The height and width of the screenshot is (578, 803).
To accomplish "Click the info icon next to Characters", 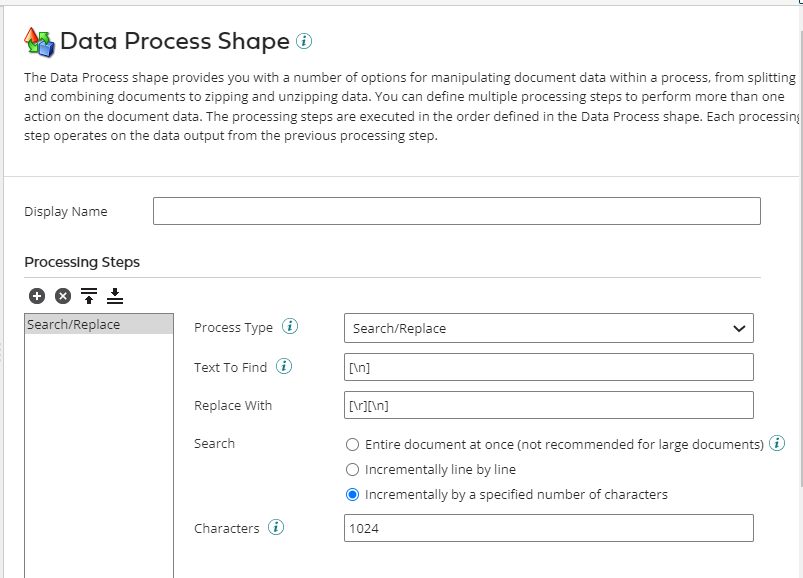I will tap(276, 527).
